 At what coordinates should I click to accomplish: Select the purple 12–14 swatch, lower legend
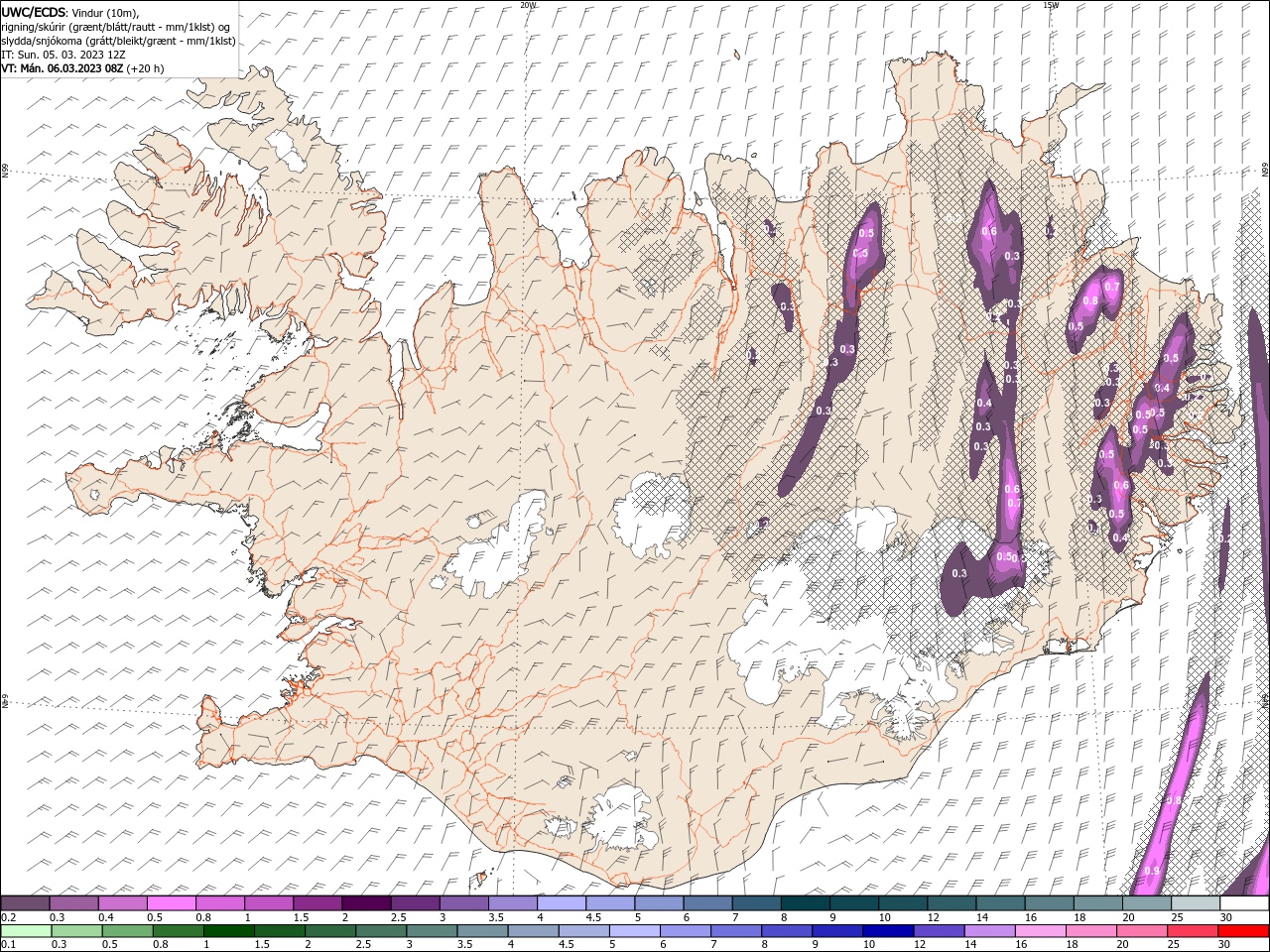click(x=938, y=931)
